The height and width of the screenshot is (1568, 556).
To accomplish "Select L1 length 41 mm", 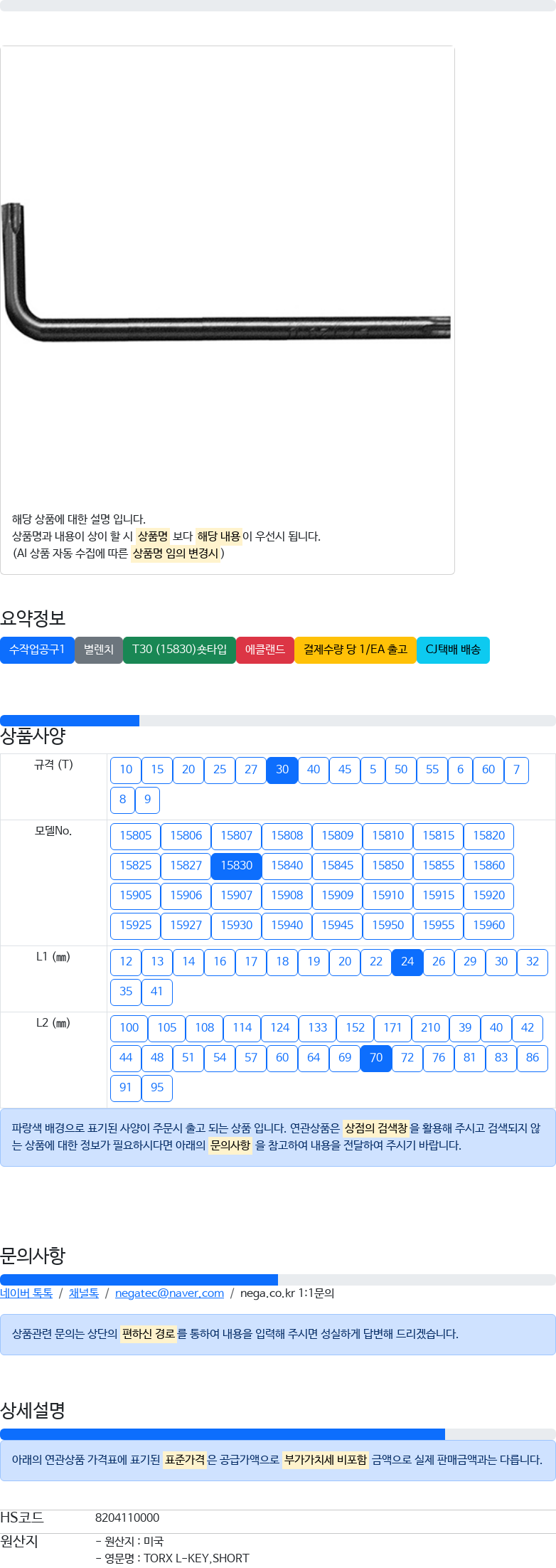I will pos(157,992).
